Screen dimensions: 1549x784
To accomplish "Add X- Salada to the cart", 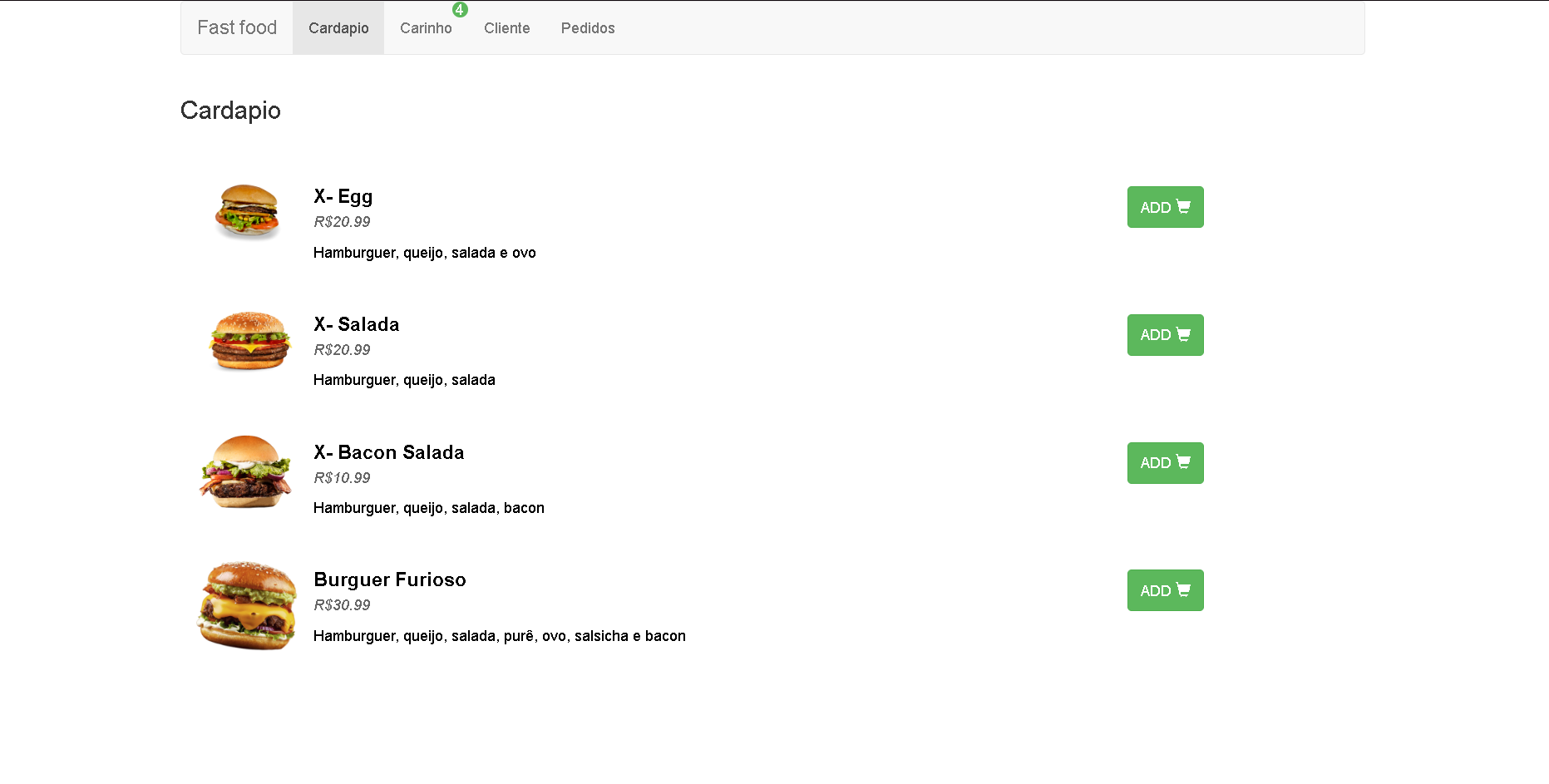I will click(x=1165, y=335).
